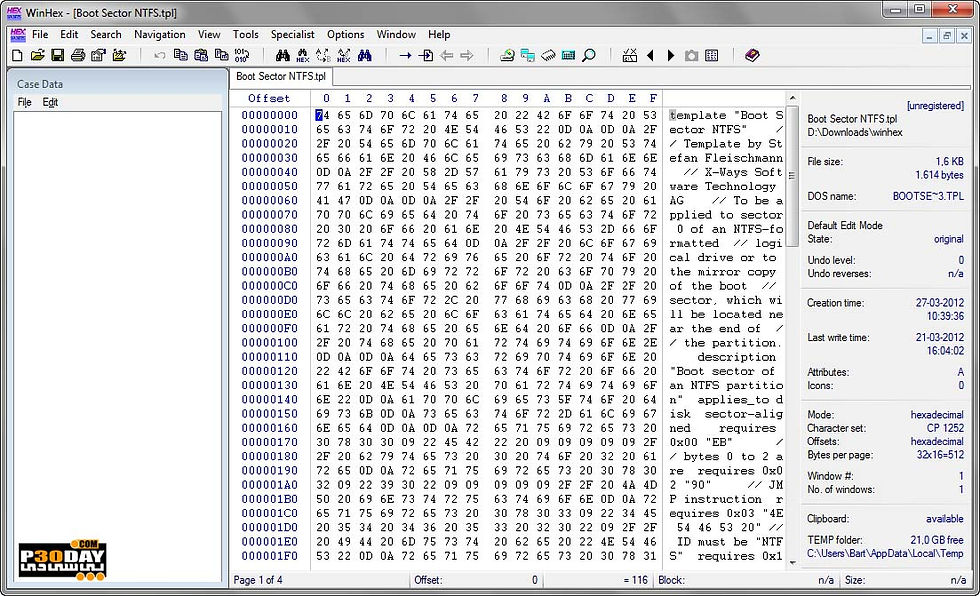Click the grey Back arrow icon

click(446, 56)
